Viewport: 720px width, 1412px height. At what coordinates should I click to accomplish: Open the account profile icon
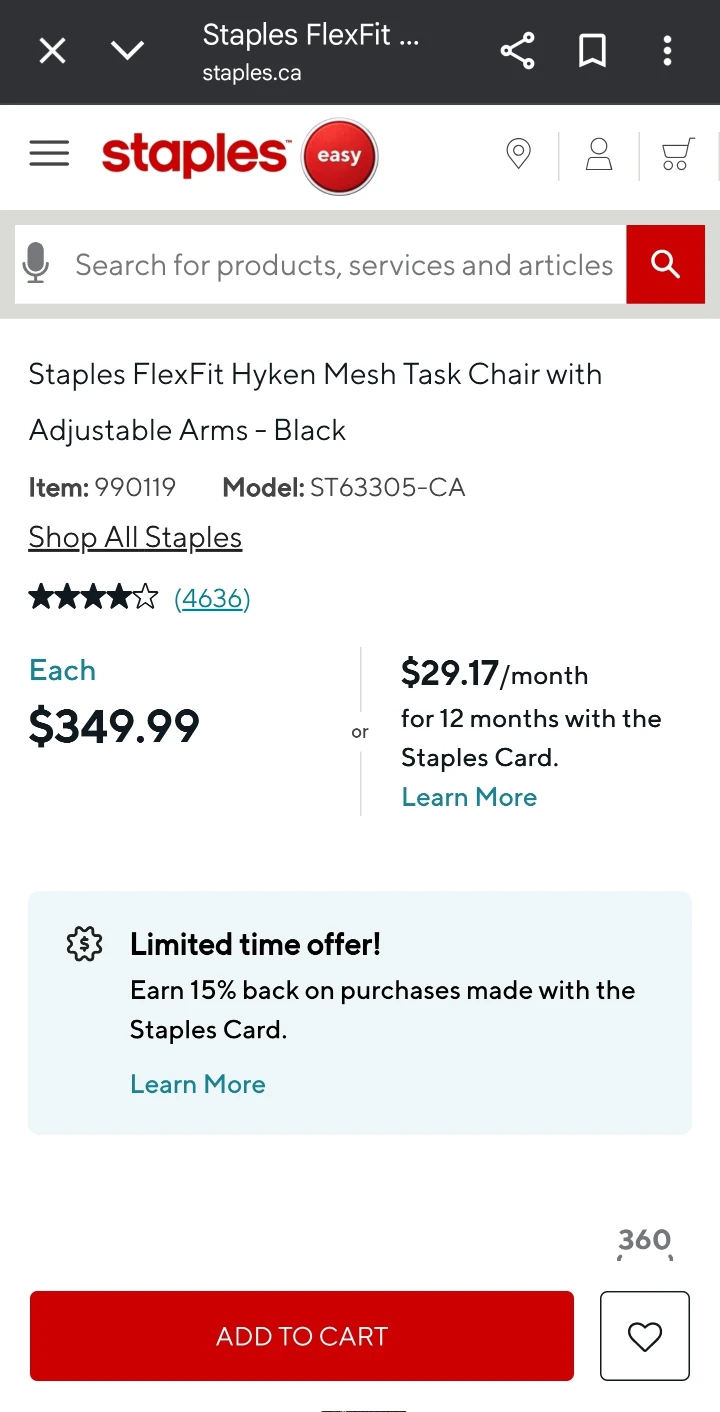point(599,155)
